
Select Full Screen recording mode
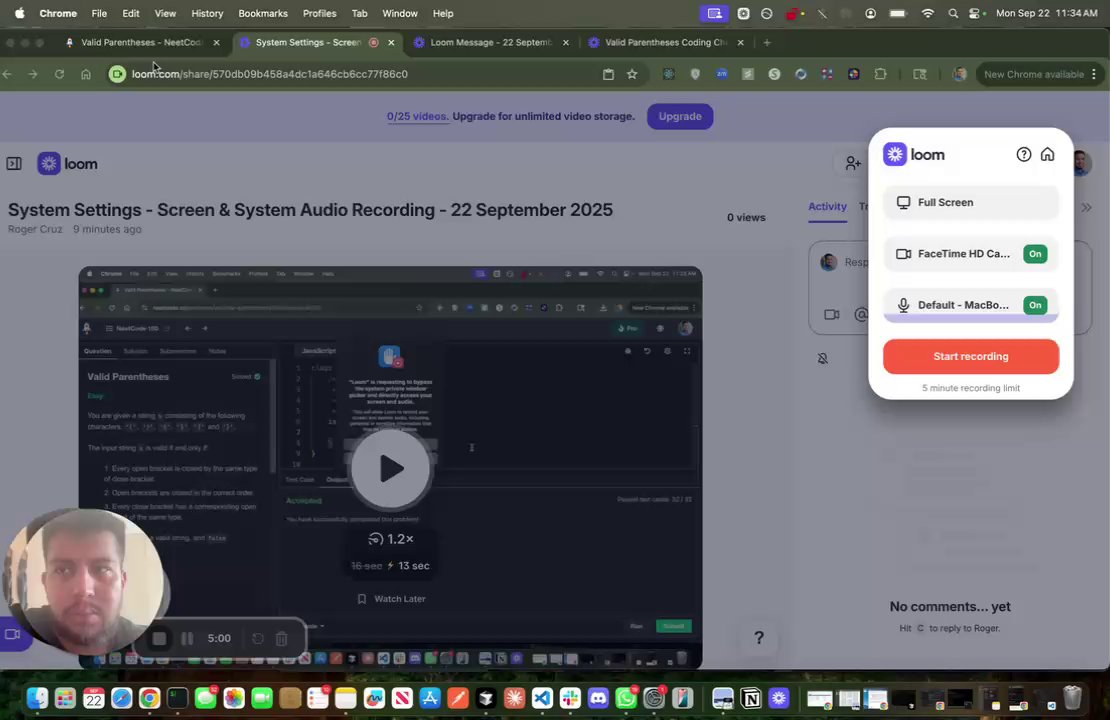971,202
